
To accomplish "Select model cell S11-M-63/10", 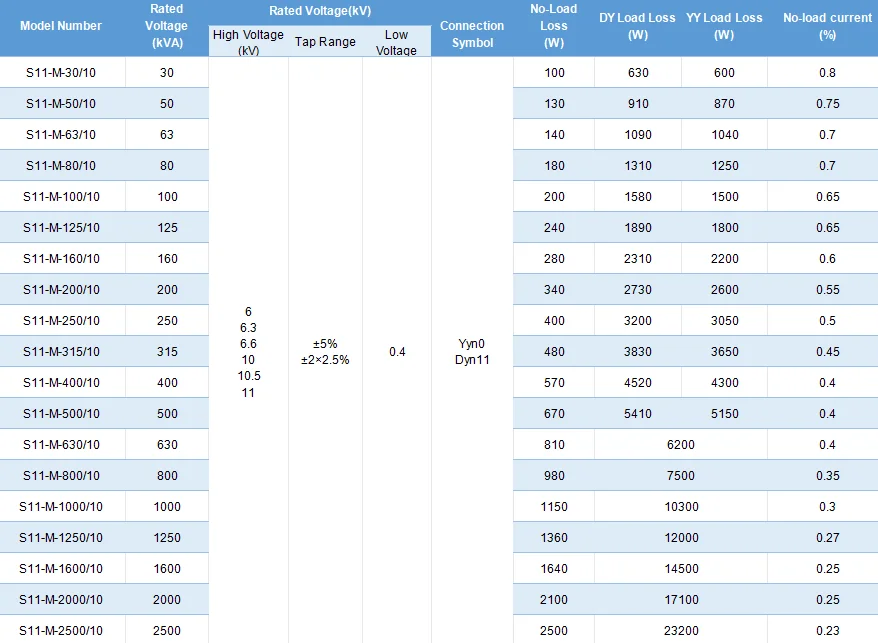I will [61, 135].
